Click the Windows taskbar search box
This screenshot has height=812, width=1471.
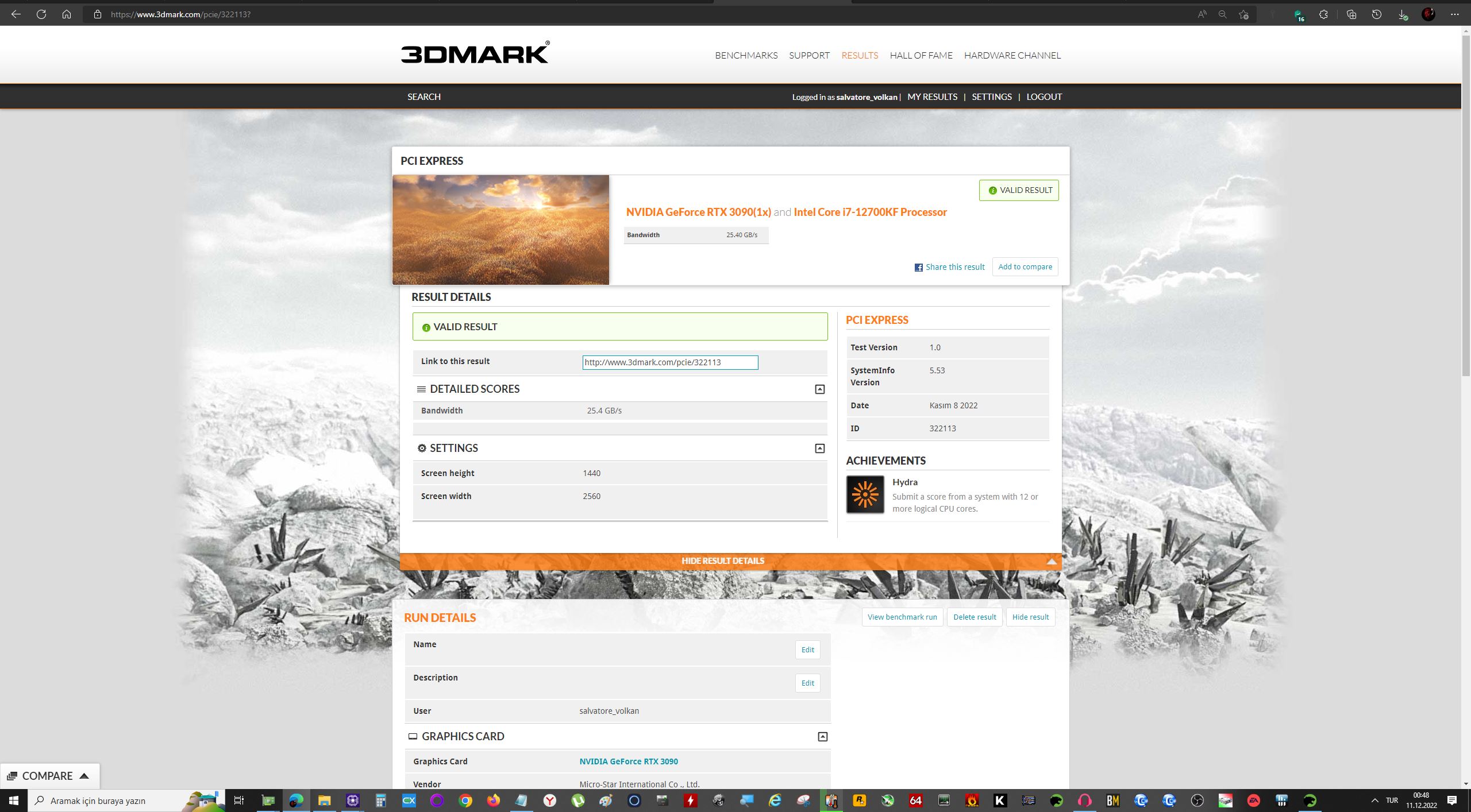point(126,801)
